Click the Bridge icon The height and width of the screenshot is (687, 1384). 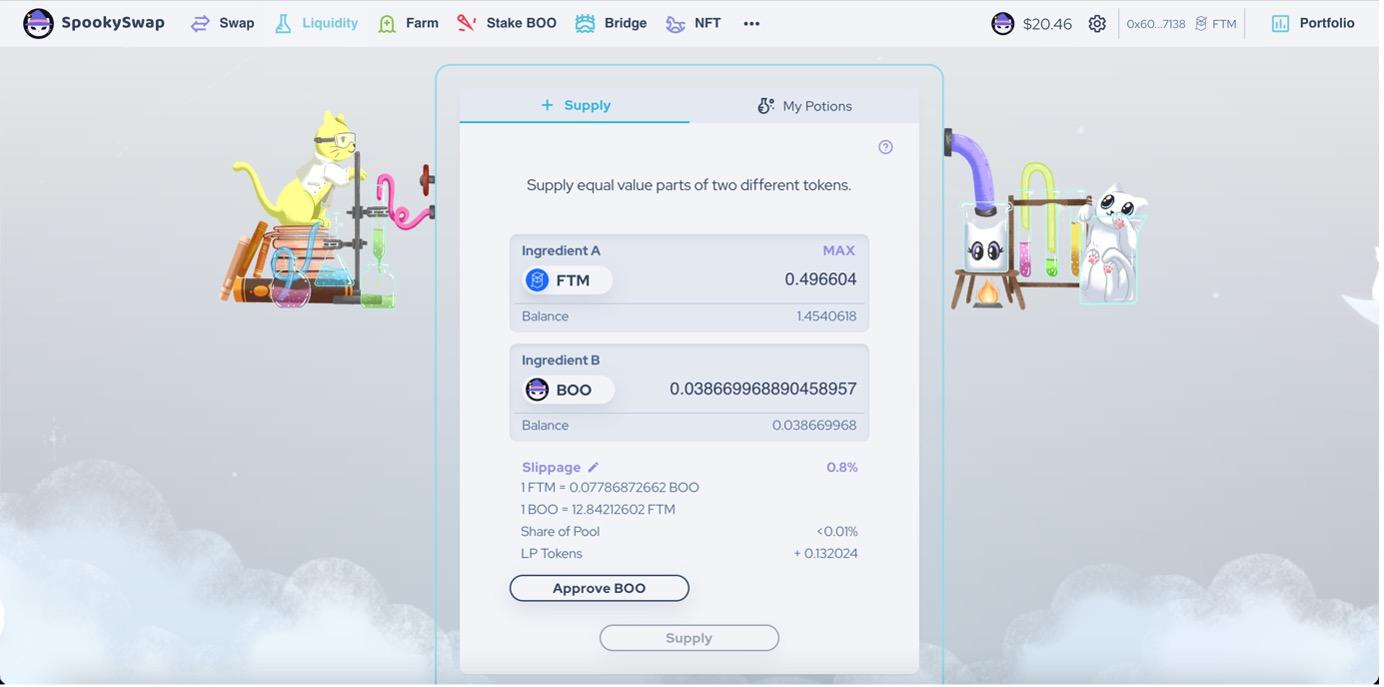[x=585, y=23]
